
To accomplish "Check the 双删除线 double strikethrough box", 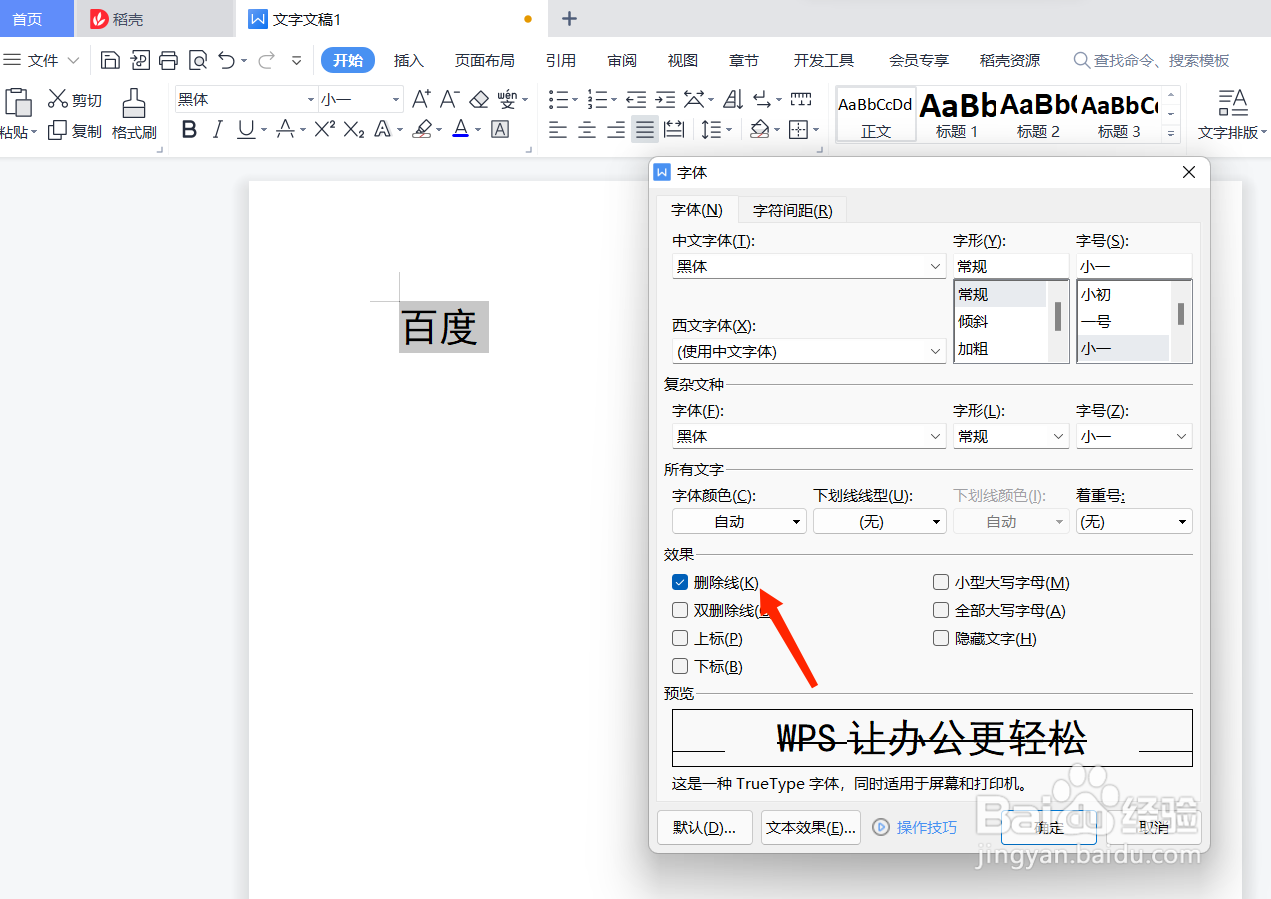I will coord(680,610).
